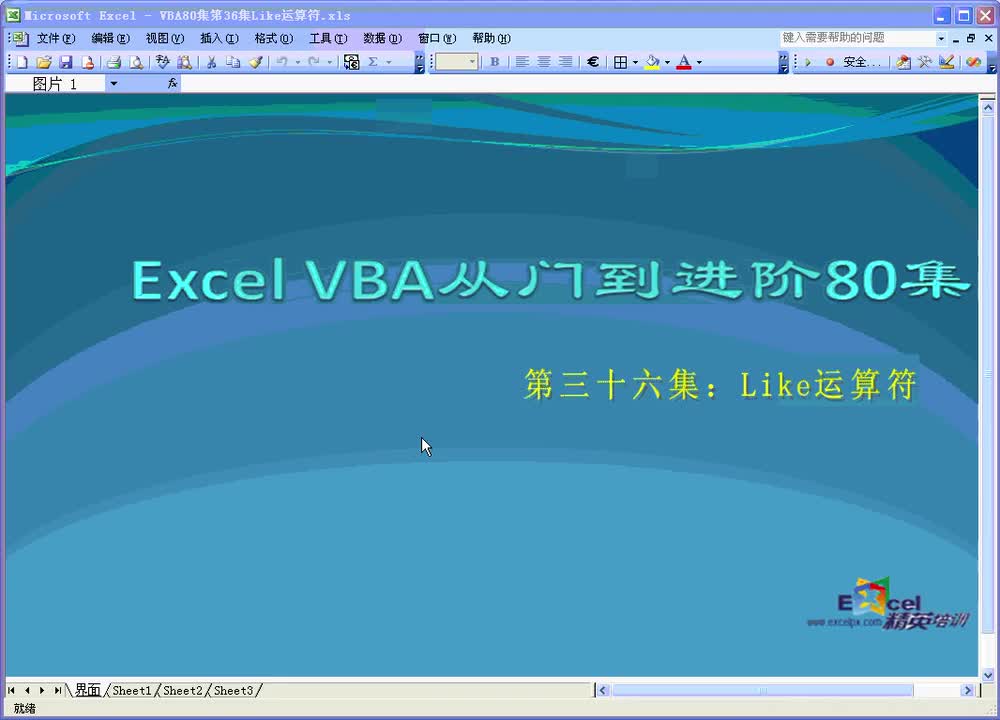Switch to the Sheet3 tab

233,691
